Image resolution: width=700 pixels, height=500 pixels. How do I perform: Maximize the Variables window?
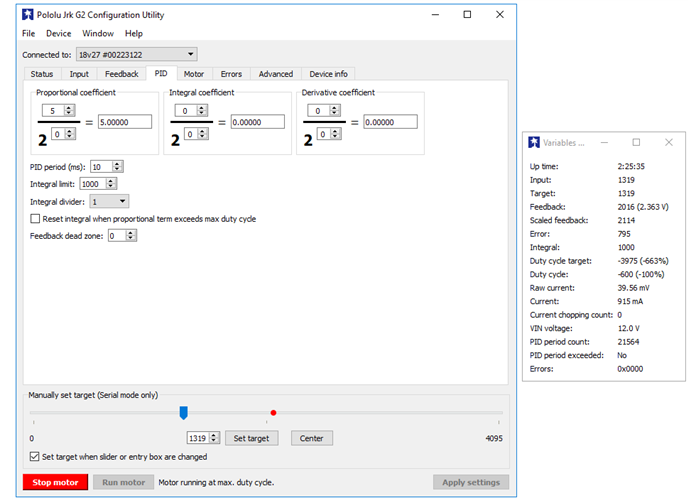(636, 142)
